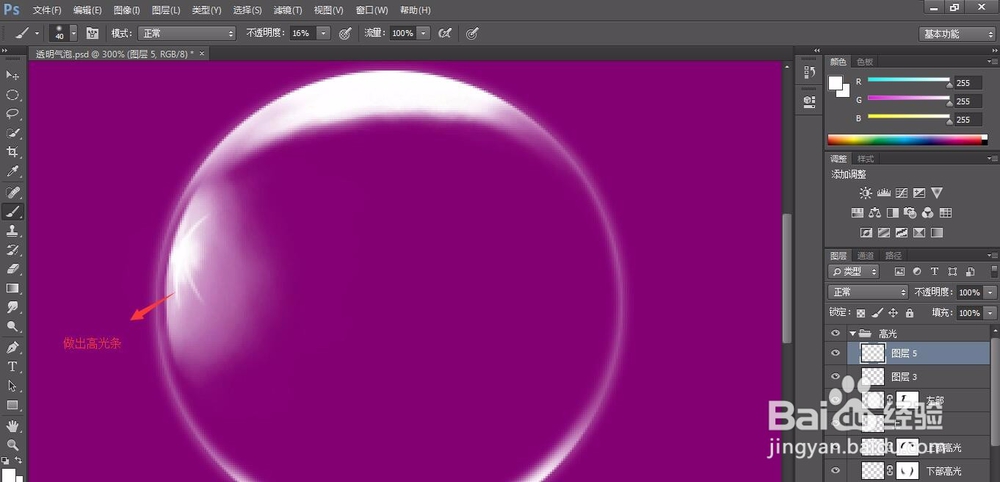The width and height of the screenshot is (1000, 482).
Task: Add a Photo Filter adjustment
Action: (x=910, y=212)
